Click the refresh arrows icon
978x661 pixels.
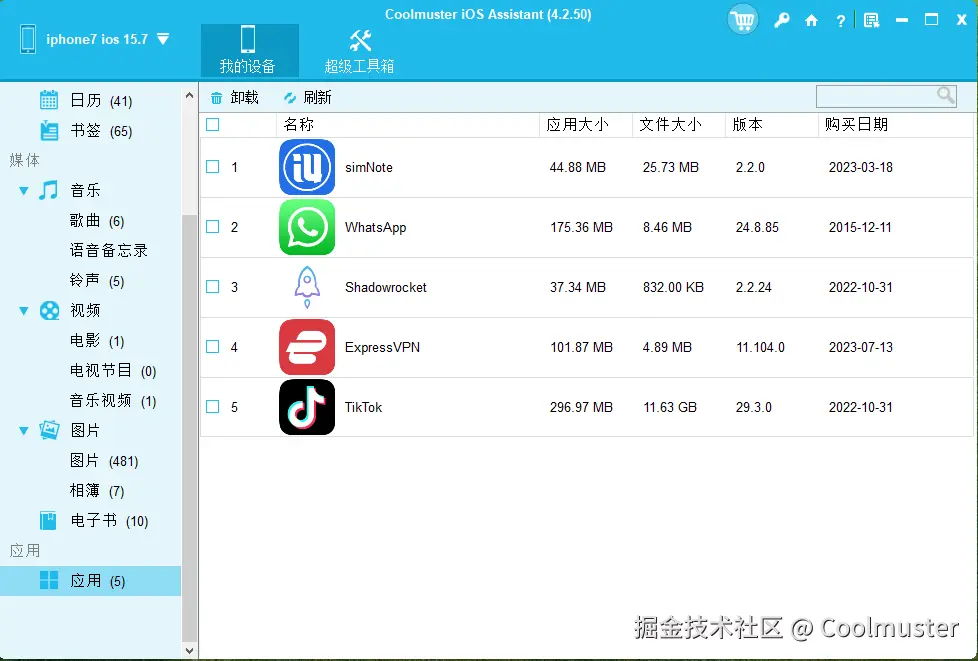click(x=290, y=98)
